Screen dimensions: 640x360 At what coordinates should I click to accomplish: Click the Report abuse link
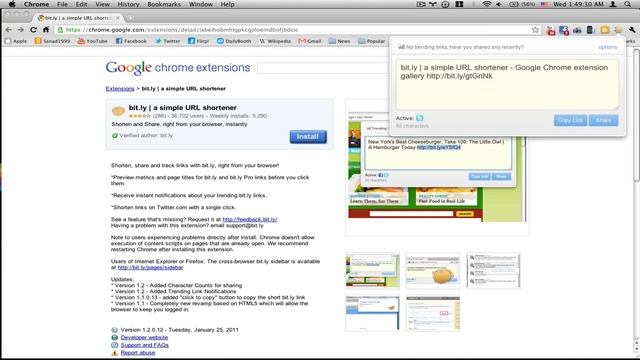(138, 353)
